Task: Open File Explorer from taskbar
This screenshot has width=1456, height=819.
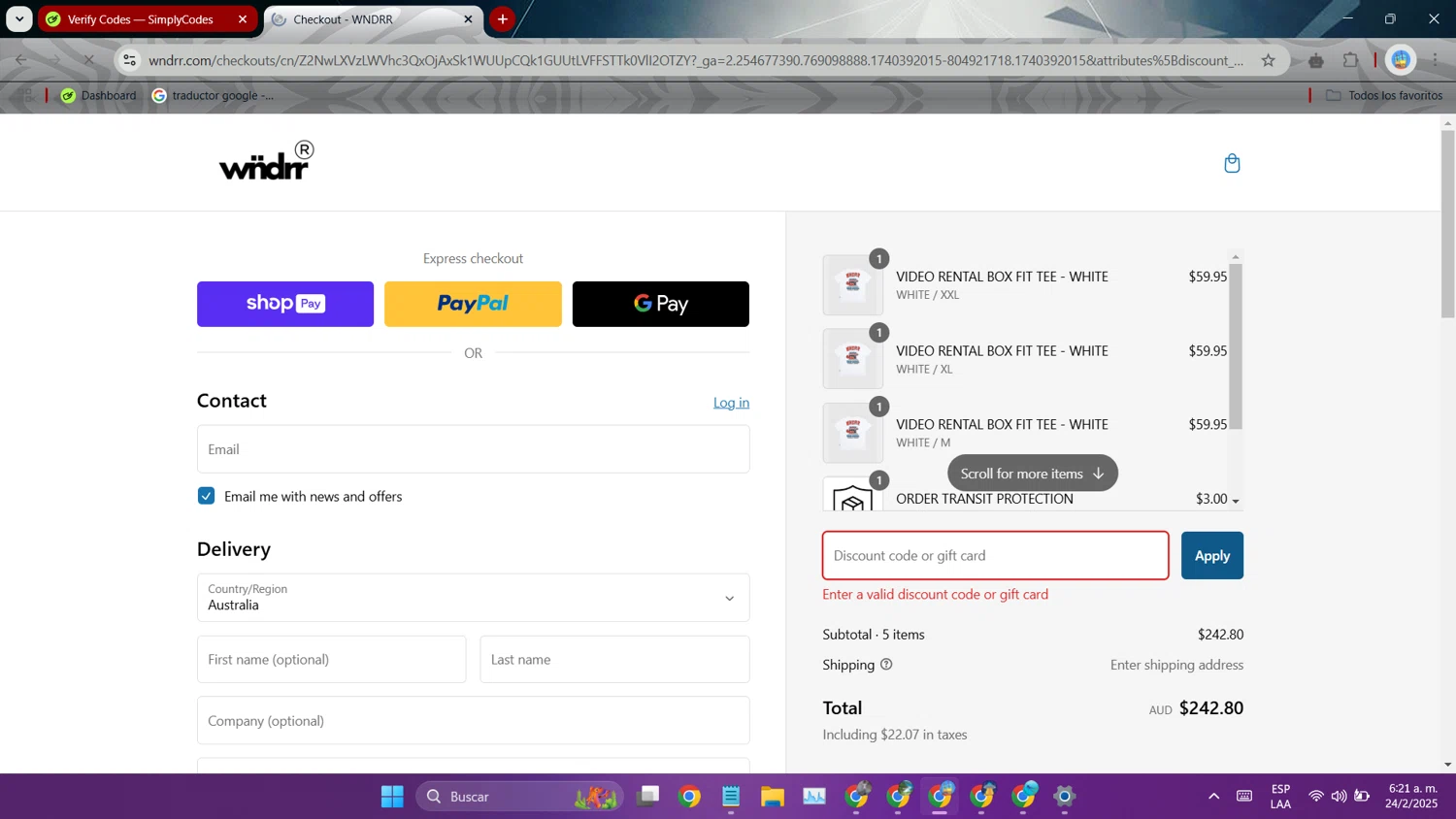Action: [773, 797]
